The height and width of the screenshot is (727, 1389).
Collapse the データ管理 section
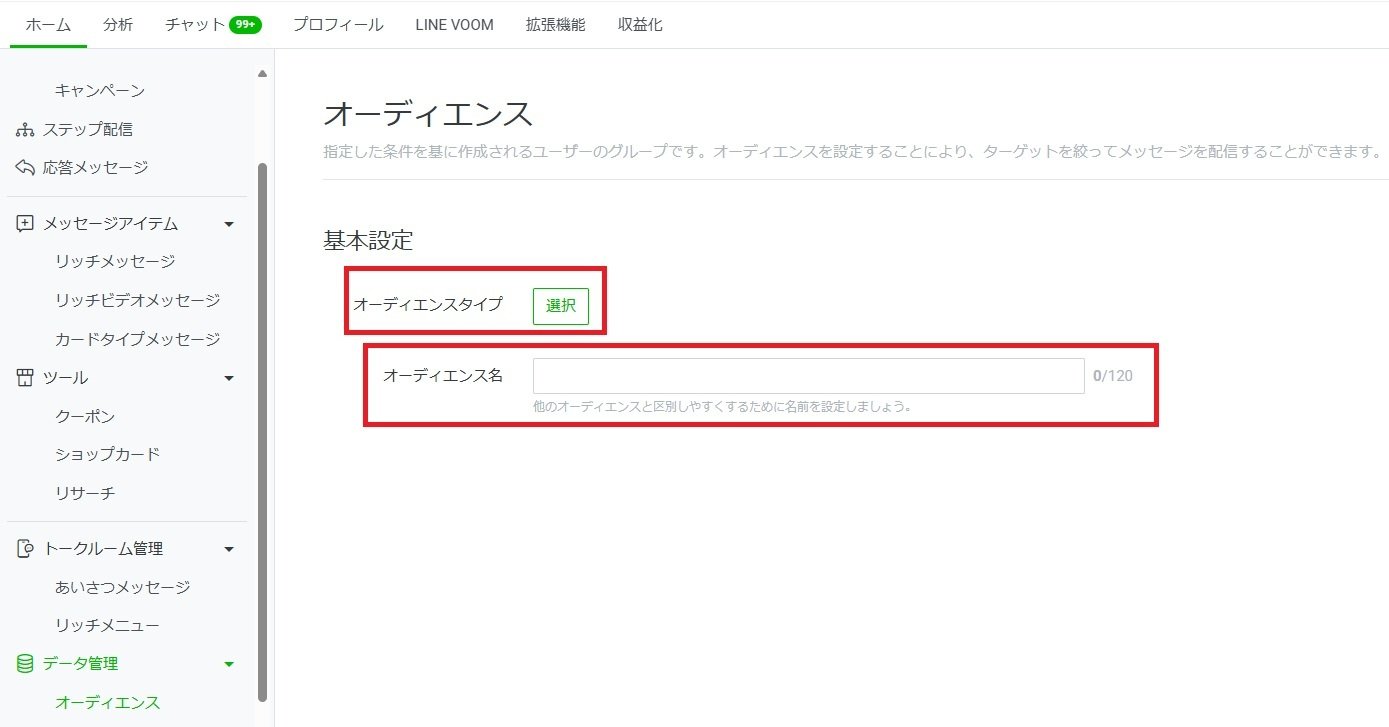[x=229, y=663]
